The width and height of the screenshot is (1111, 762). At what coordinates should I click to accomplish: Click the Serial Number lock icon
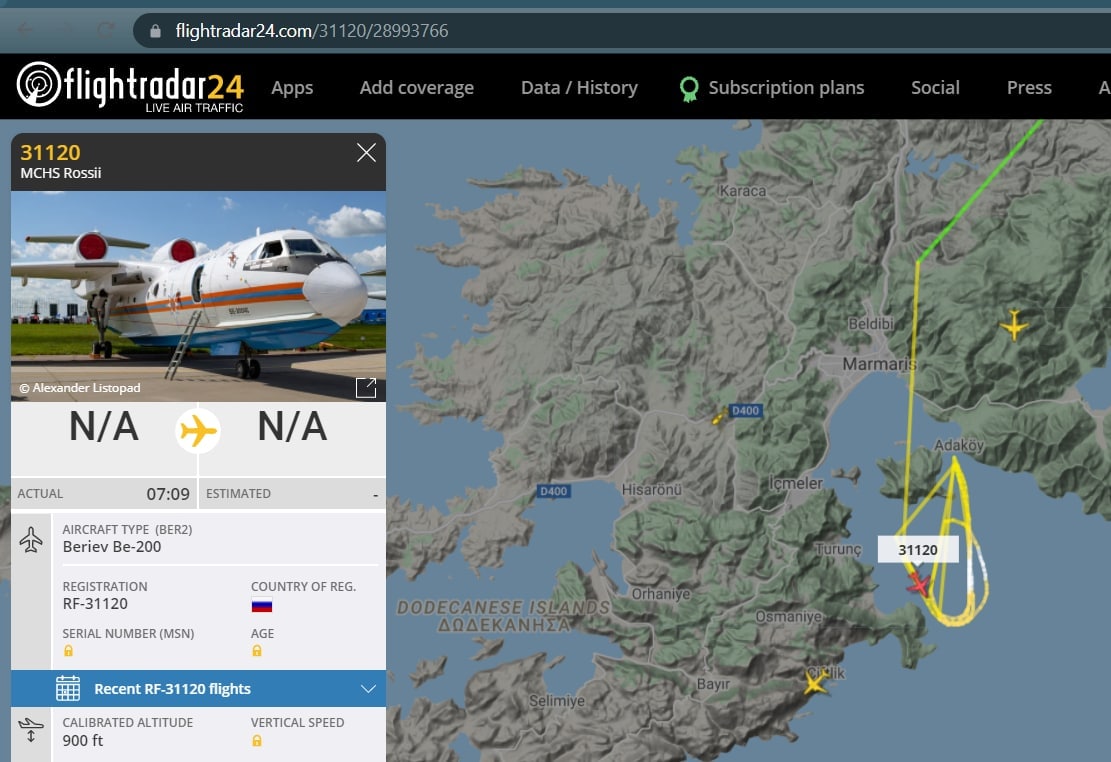(x=69, y=651)
